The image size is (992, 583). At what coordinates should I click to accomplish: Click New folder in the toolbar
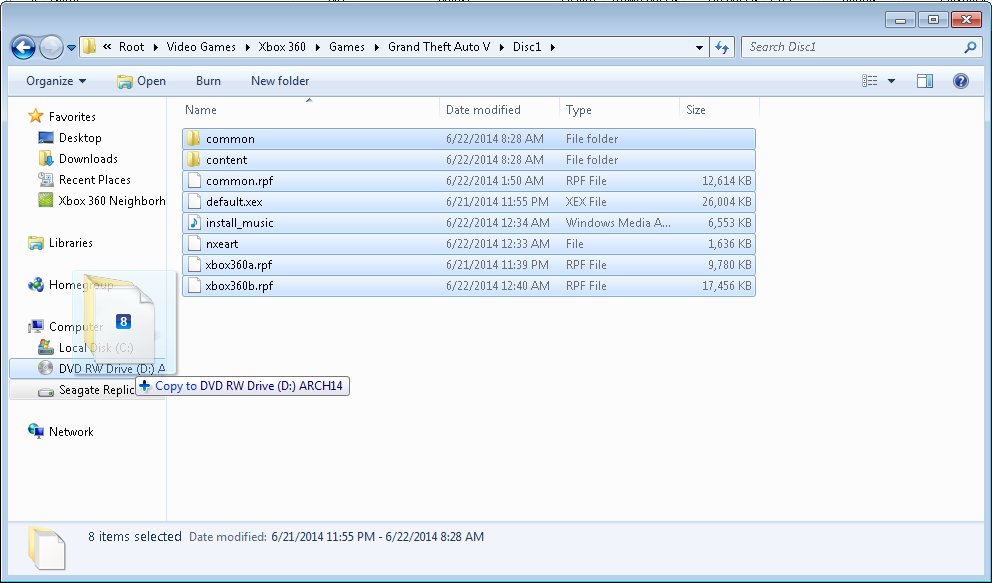coord(280,81)
